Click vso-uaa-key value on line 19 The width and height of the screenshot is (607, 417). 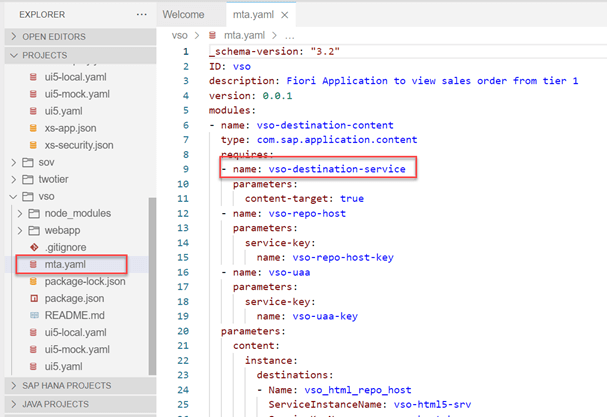point(325,316)
